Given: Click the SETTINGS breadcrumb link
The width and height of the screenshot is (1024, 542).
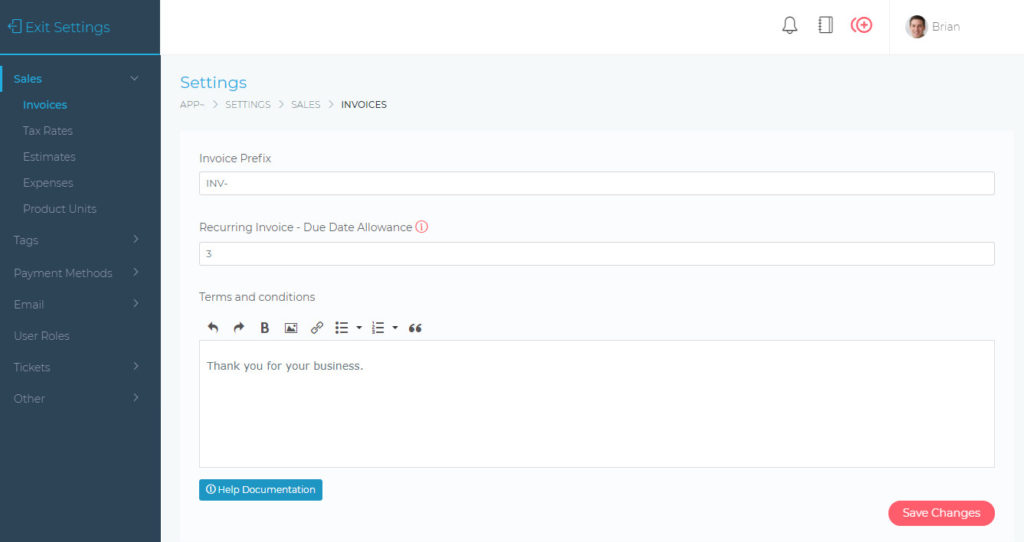Looking at the screenshot, I should [x=248, y=104].
